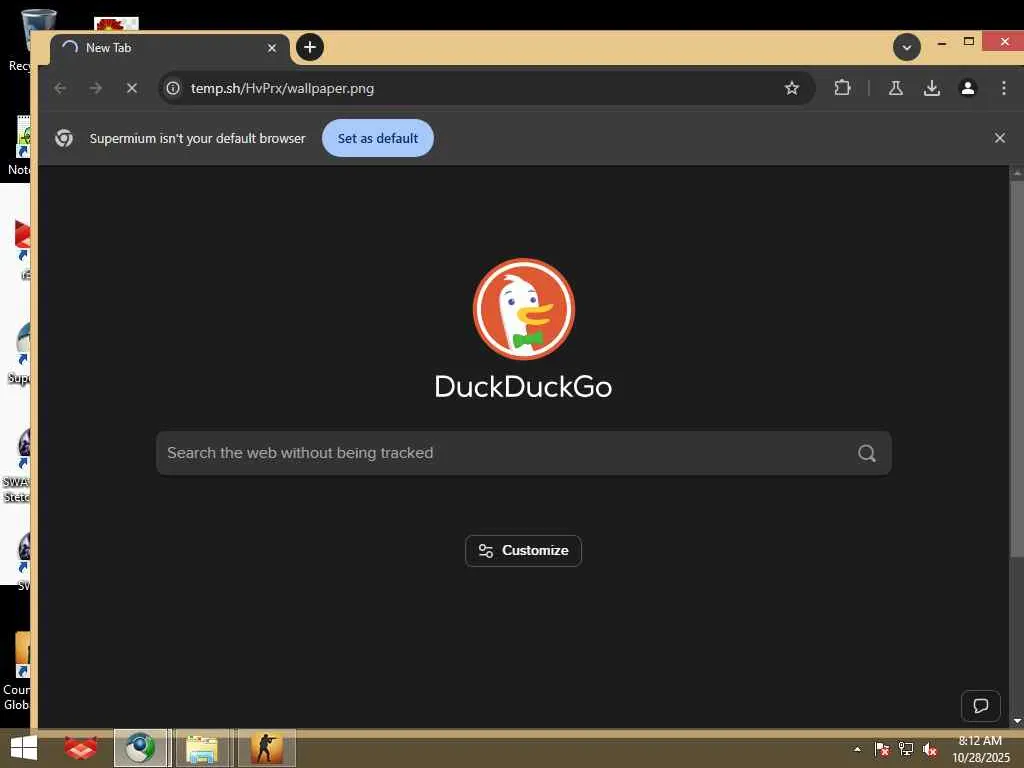Screen dimensions: 1024x768
Task: Open the clock showing 8:12 AM
Action: click(980, 741)
